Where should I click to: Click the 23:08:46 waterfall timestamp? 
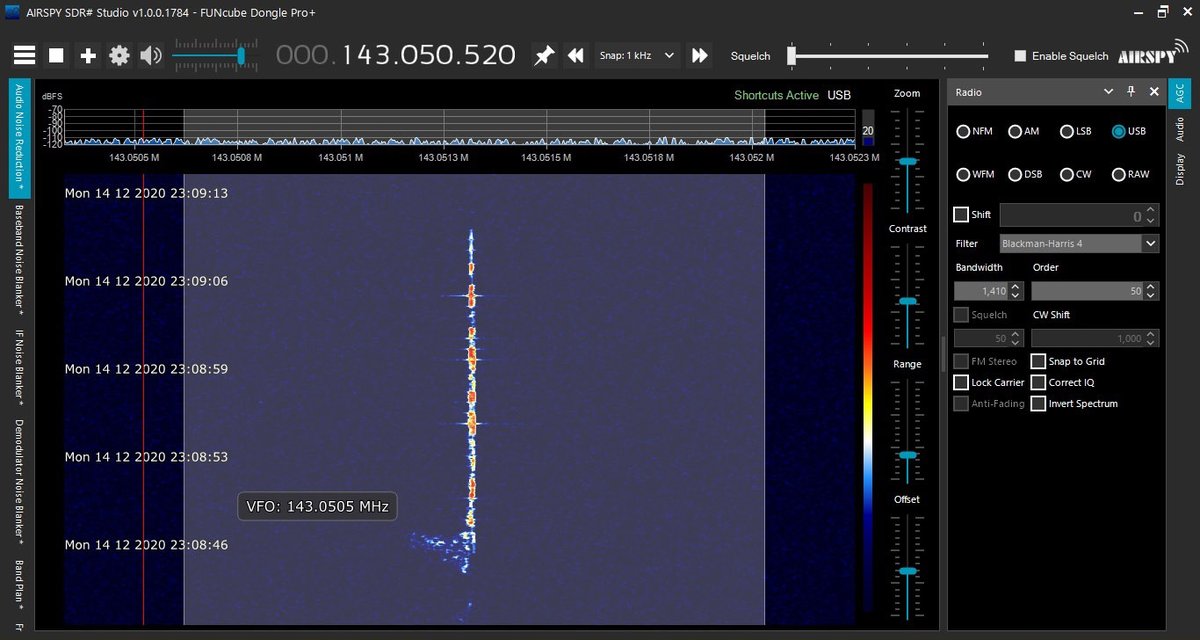(x=147, y=545)
